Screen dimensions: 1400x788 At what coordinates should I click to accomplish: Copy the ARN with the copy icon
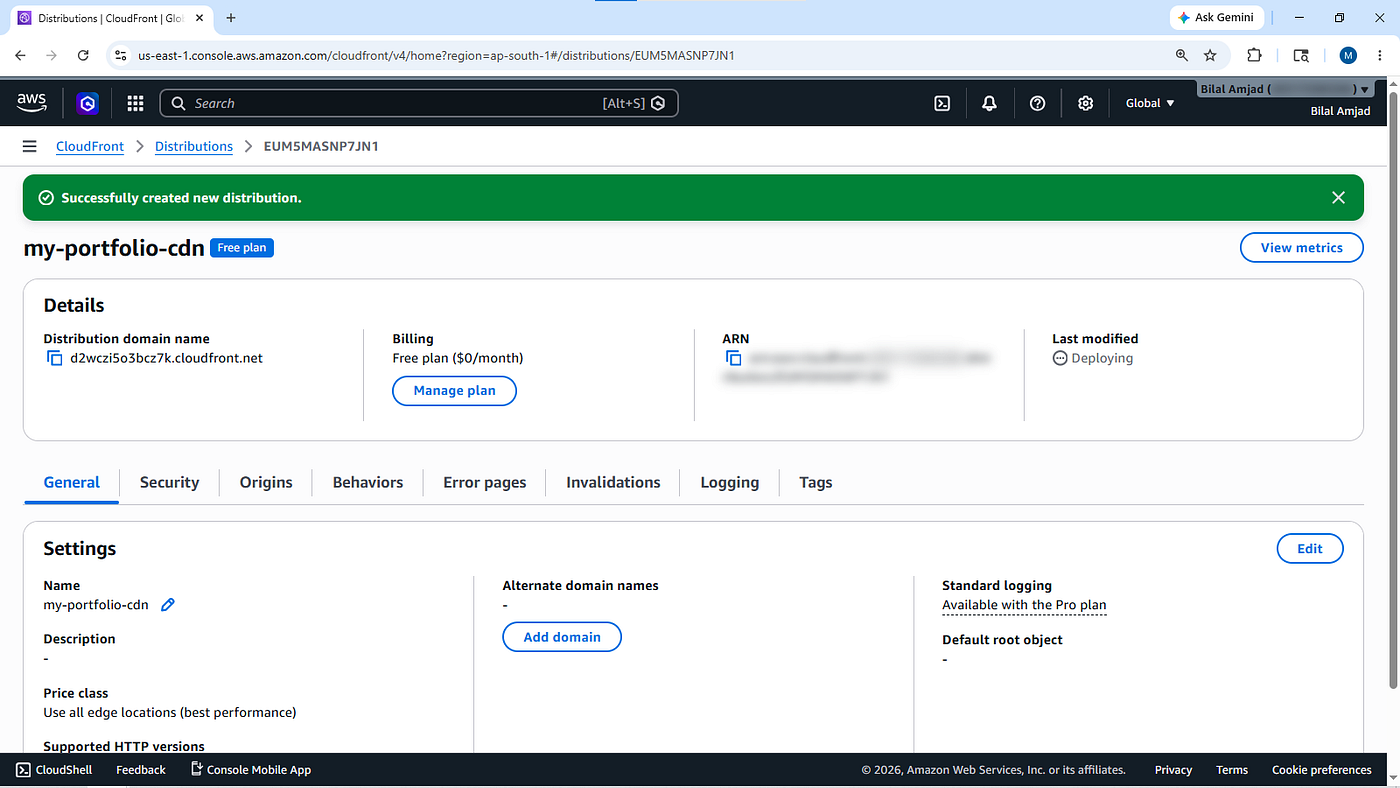click(733, 358)
